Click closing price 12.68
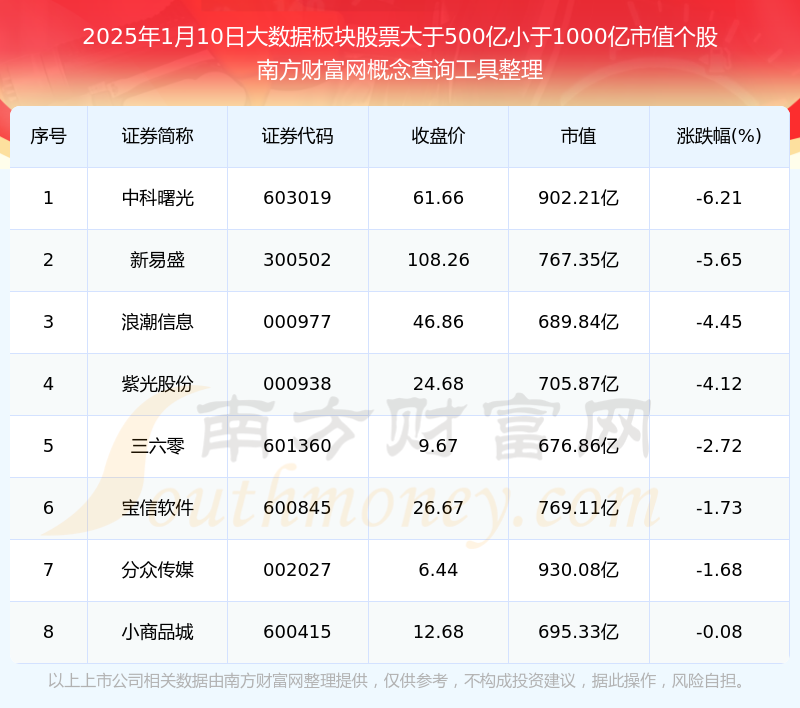The width and height of the screenshot is (800, 708). pos(438,632)
